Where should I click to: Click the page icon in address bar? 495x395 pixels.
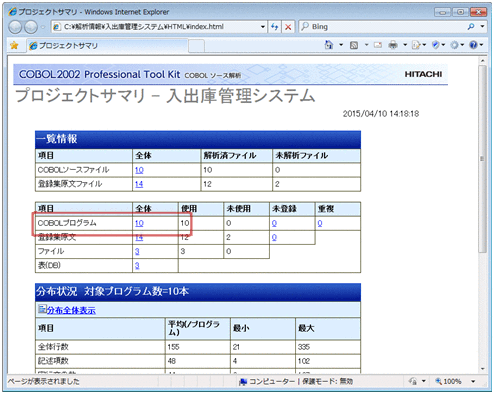click(x=57, y=27)
